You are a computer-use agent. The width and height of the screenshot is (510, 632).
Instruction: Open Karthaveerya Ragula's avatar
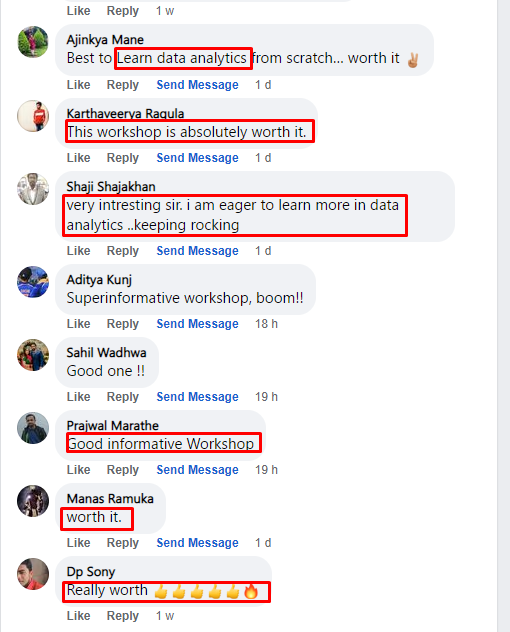33,116
